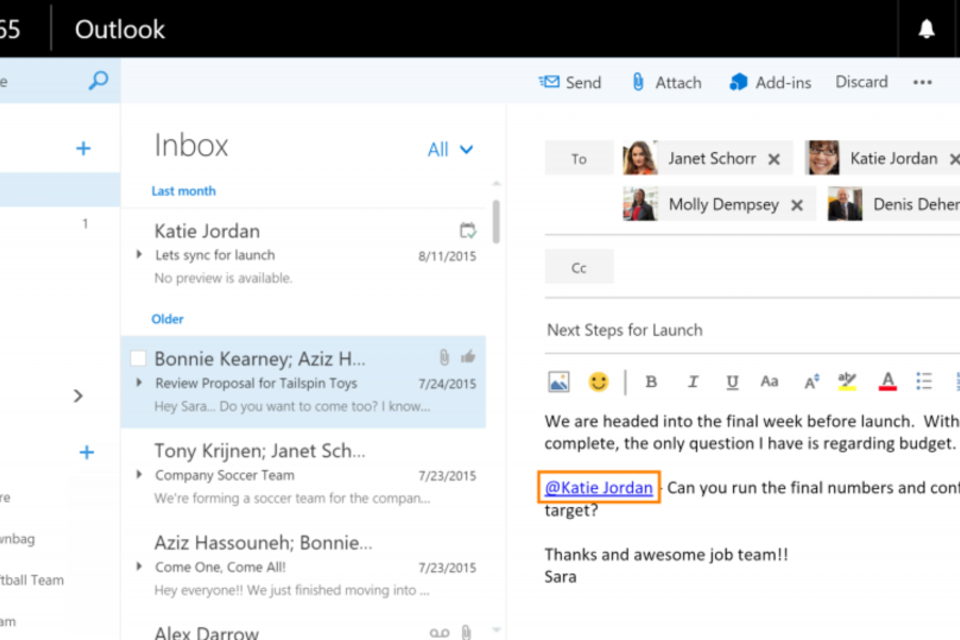Edit the subject Next Steps for Launch
The height and width of the screenshot is (640, 960).
tap(752, 330)
